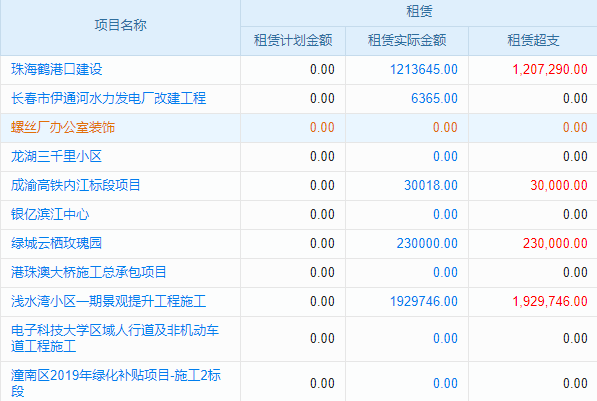Select overspend 0.00 in 长春市伊通河 row

[x=575, y=98]
